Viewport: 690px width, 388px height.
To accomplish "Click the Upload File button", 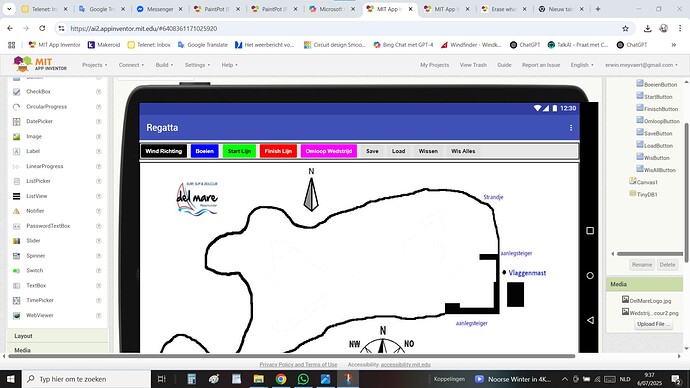I will [653, 324].
